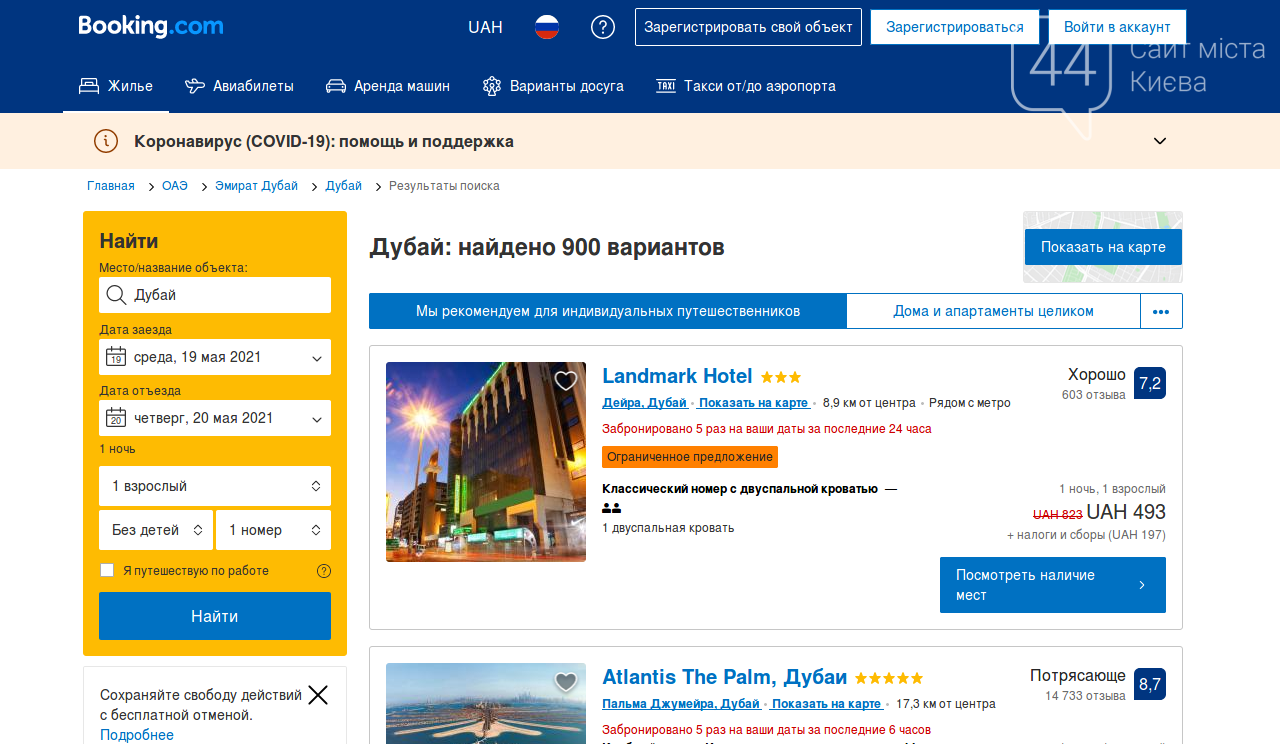The width and height of the screenshot is (1280, 744).
Task: Click Посмотреть наличие мест button
Action: (1053, 585)
